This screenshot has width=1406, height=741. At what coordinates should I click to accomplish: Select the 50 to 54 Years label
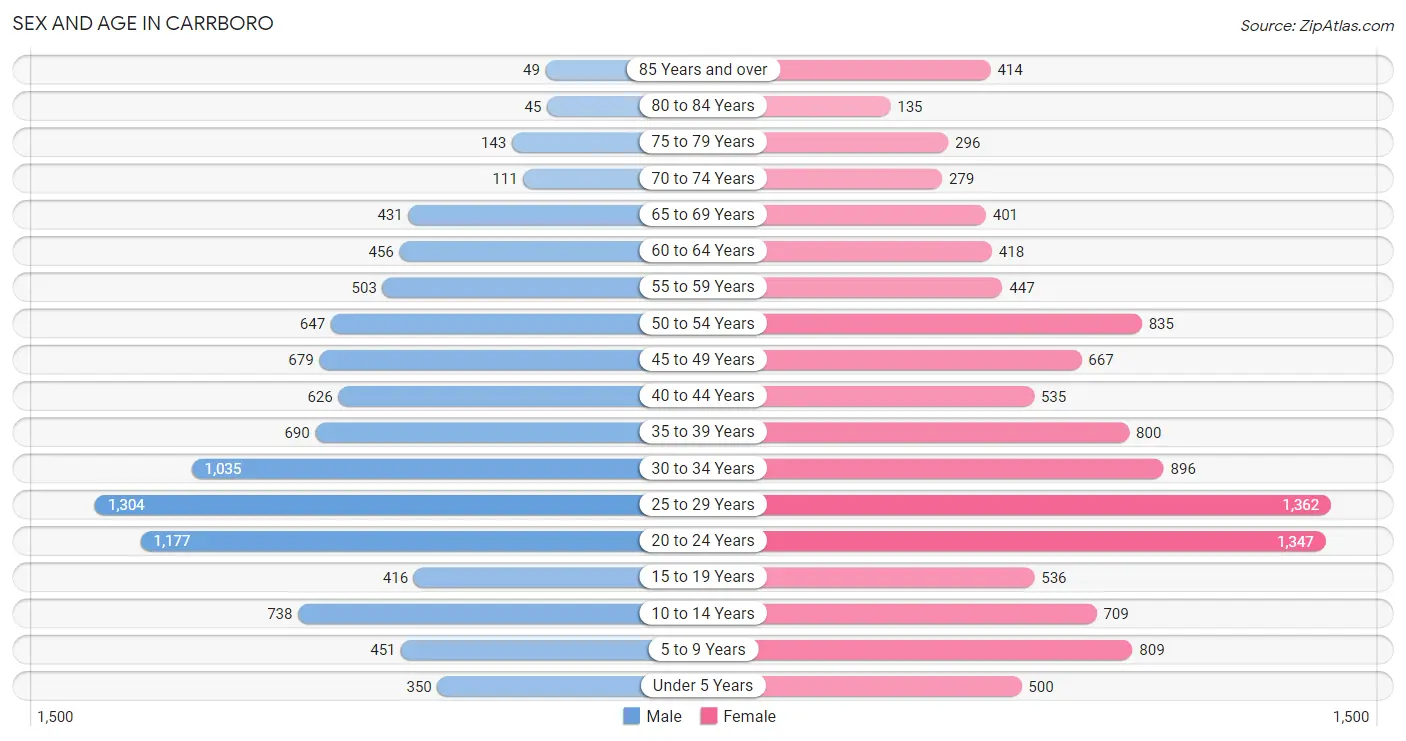point(703,323)
